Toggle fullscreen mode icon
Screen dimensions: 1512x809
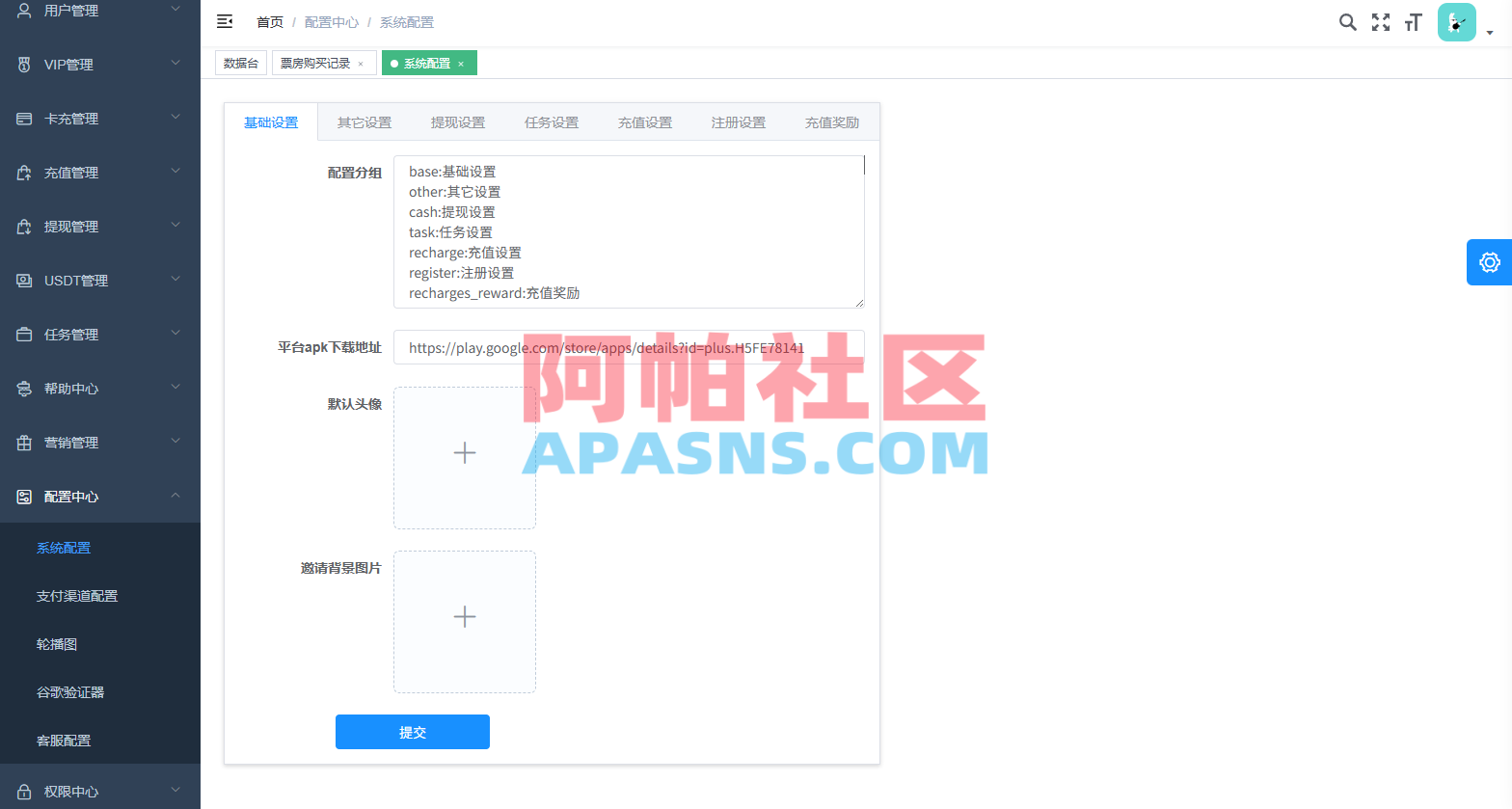click(x=1381, y=22)
